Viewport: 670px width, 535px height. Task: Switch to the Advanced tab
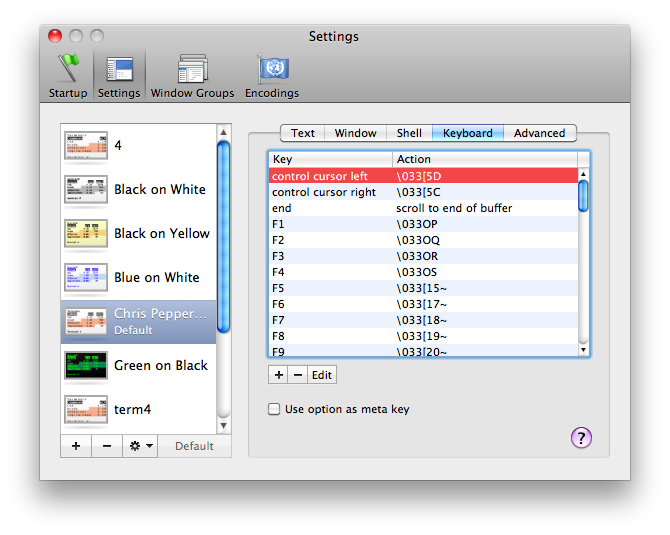click(x=540, y=133)
